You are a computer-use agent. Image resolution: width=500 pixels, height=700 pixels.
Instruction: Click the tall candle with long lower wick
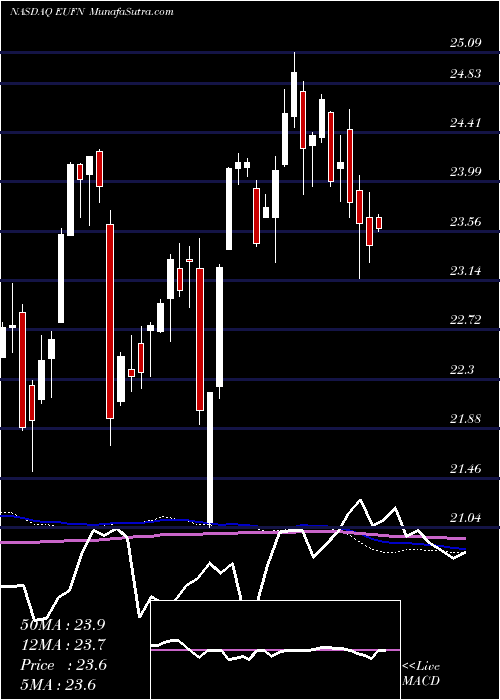pos(209,459)
